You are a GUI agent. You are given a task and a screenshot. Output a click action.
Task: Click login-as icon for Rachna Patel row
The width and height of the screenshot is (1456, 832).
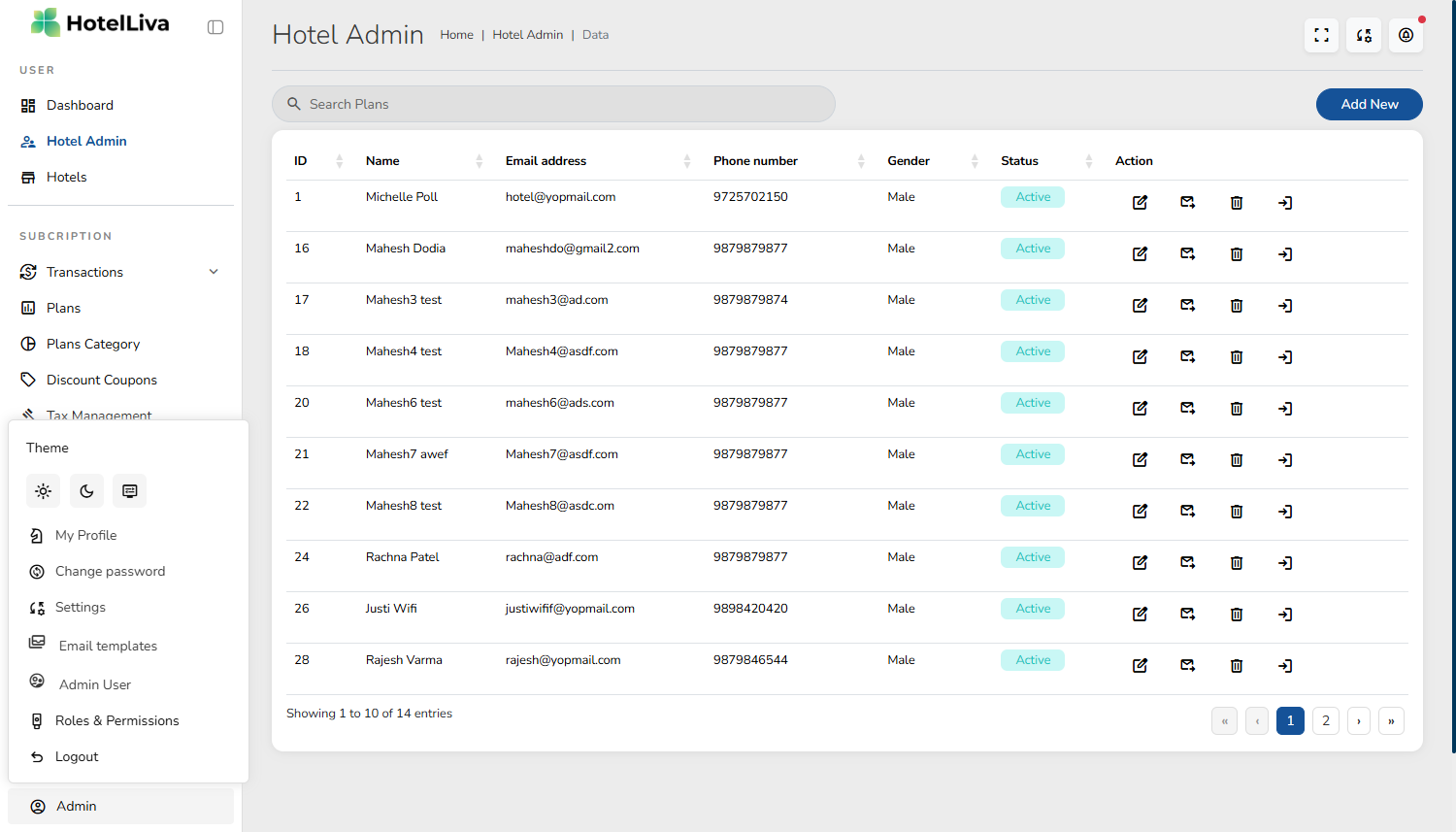1284,563
